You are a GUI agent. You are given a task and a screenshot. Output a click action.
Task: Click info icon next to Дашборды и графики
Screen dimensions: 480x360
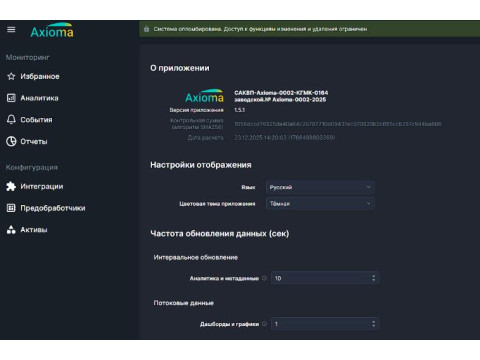(x=264, y=324)
